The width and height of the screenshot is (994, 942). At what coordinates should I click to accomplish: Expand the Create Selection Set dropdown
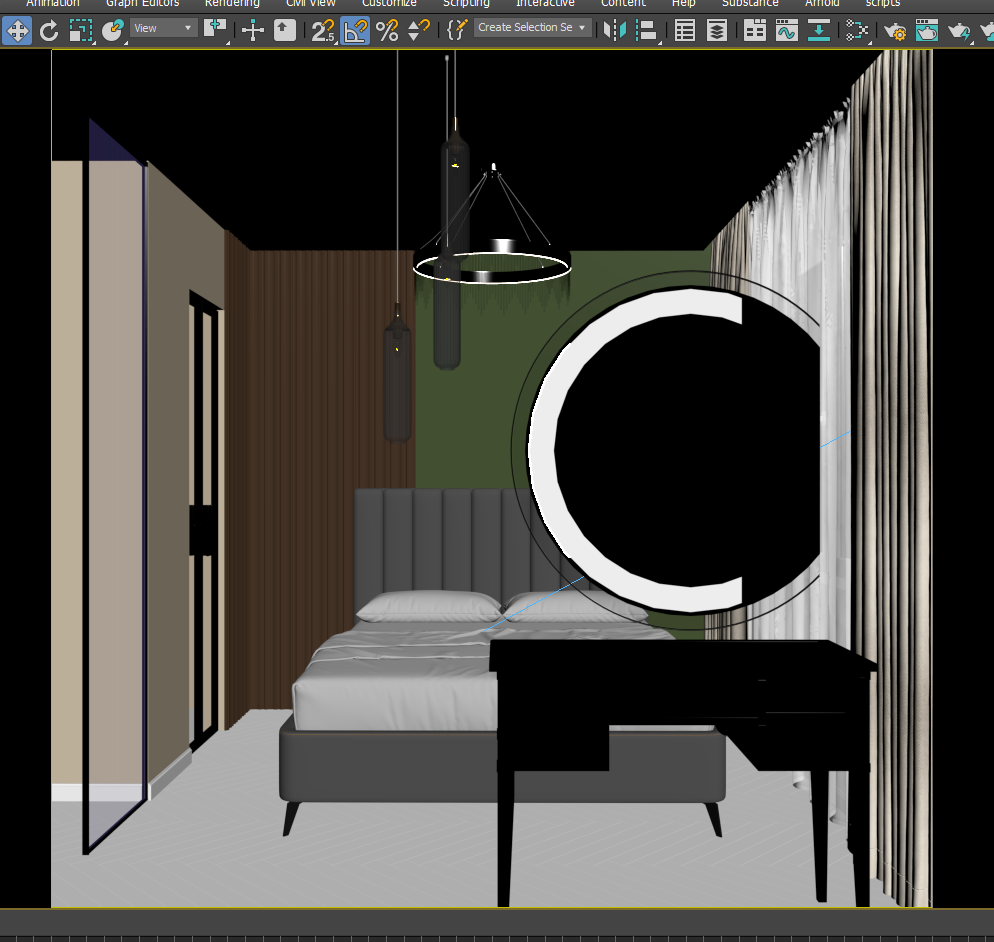pyautogui.click(x=532, y=27)
